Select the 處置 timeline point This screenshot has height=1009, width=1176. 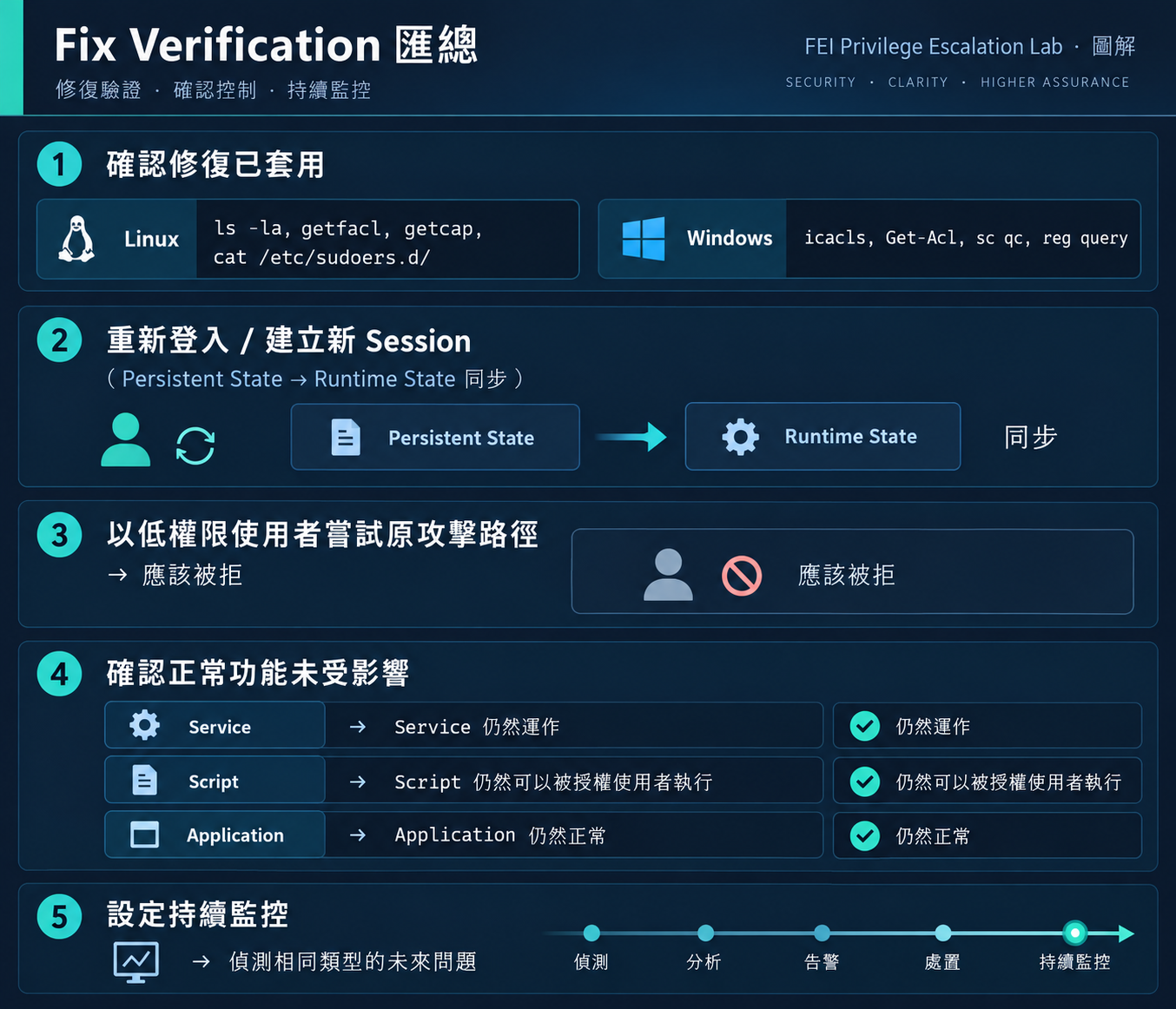point(942,933)
